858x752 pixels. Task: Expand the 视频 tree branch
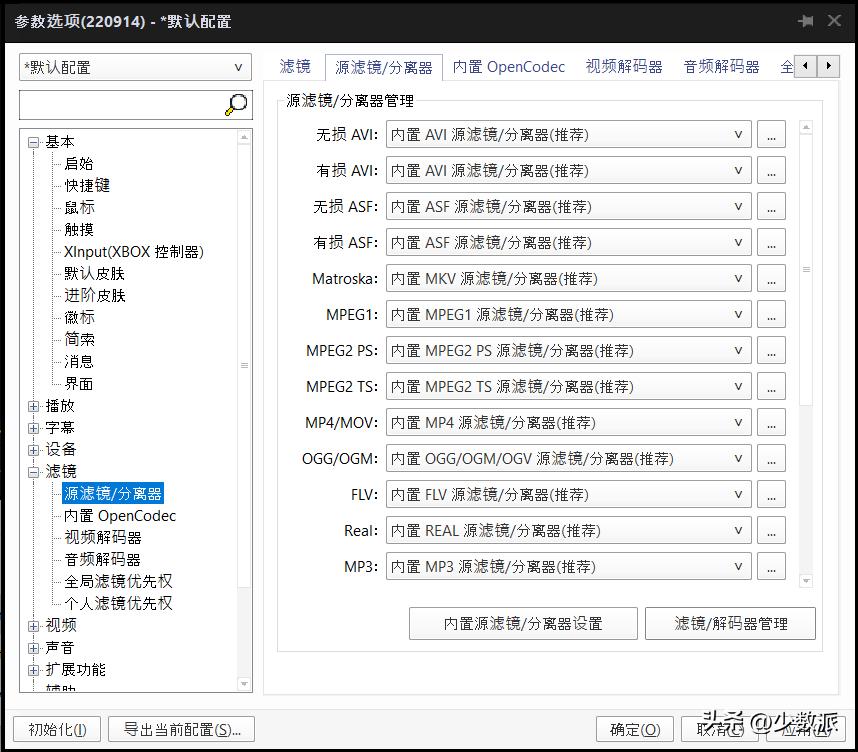click(x=34, y=625)
